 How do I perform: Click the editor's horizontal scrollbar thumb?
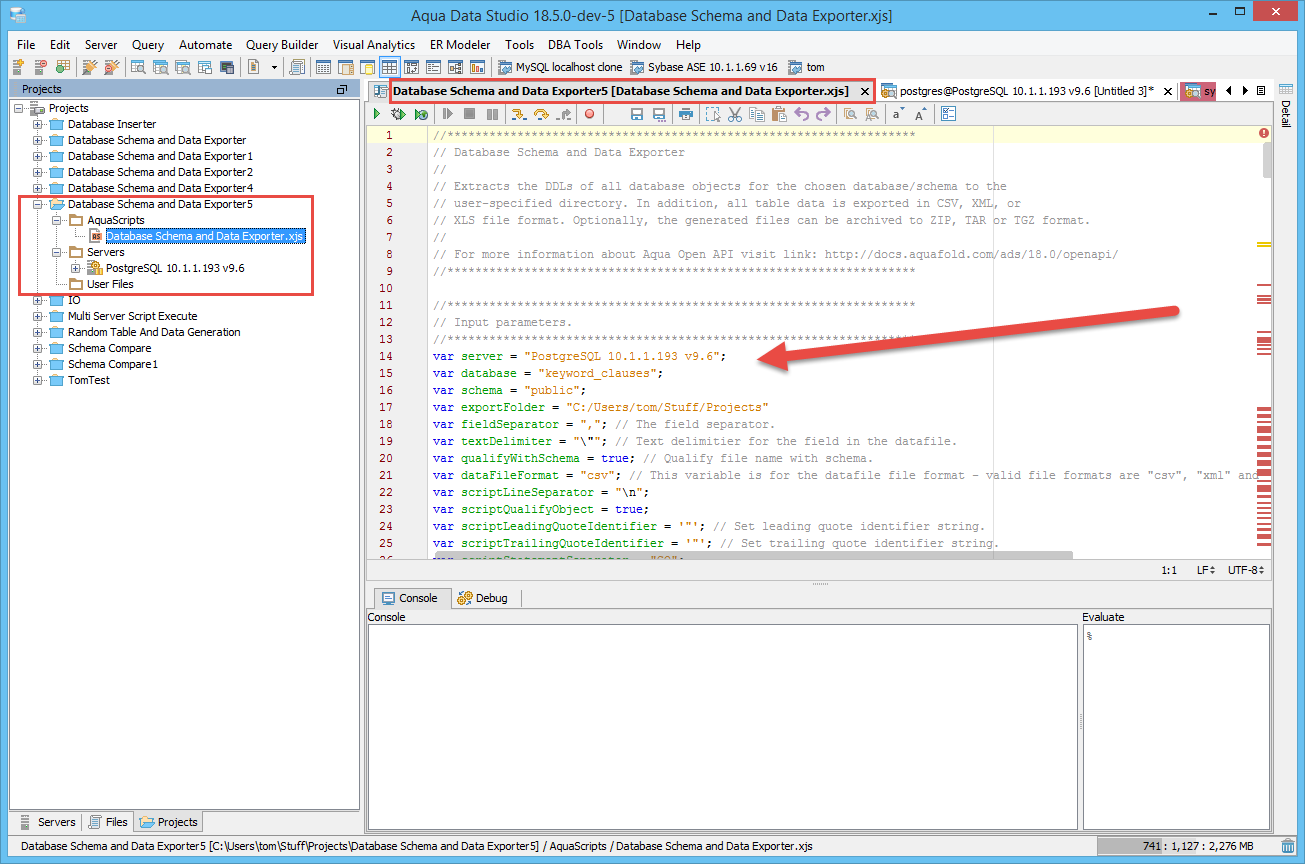pos(753,555)
